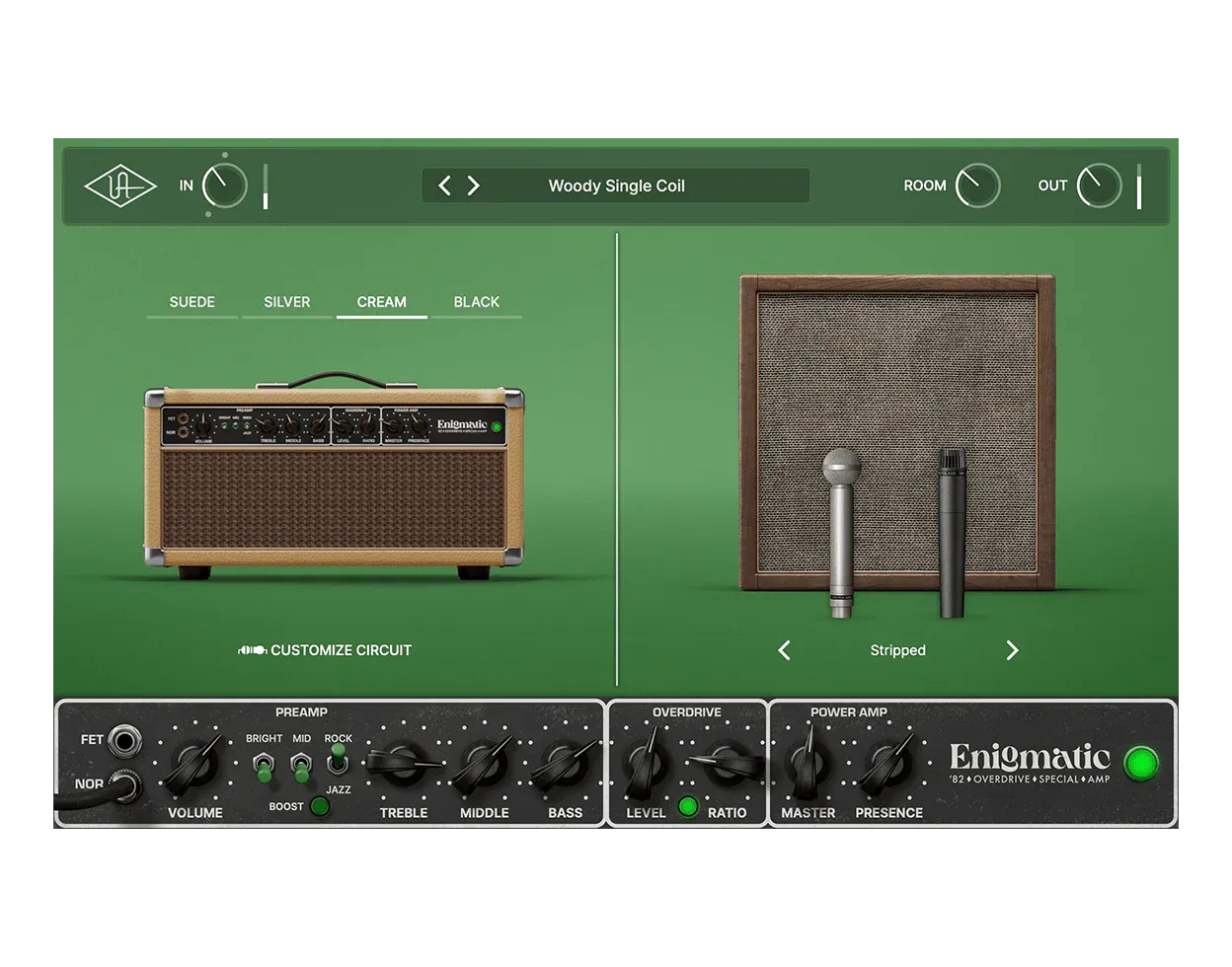Adjust the ROOM knob

pyautogui.click(x=977, y=186)
